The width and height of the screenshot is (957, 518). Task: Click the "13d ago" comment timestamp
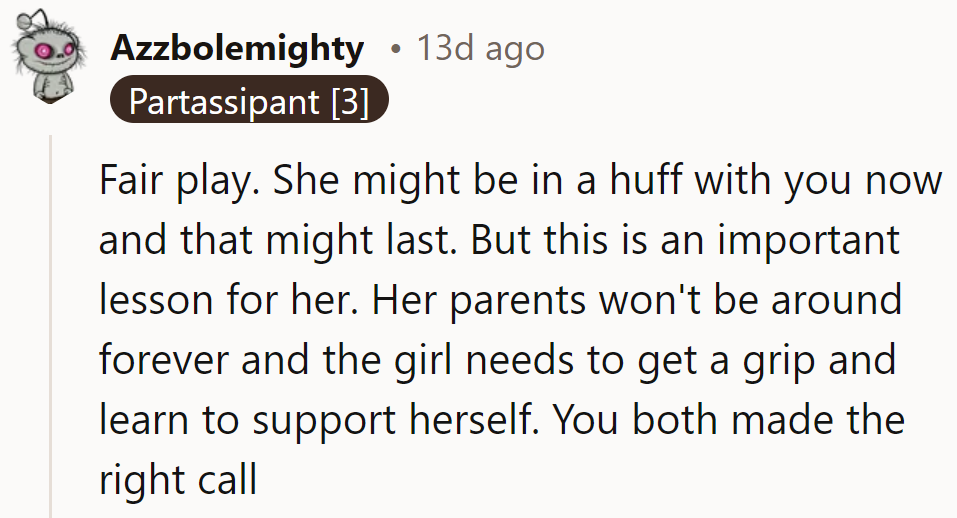[480, 47]
